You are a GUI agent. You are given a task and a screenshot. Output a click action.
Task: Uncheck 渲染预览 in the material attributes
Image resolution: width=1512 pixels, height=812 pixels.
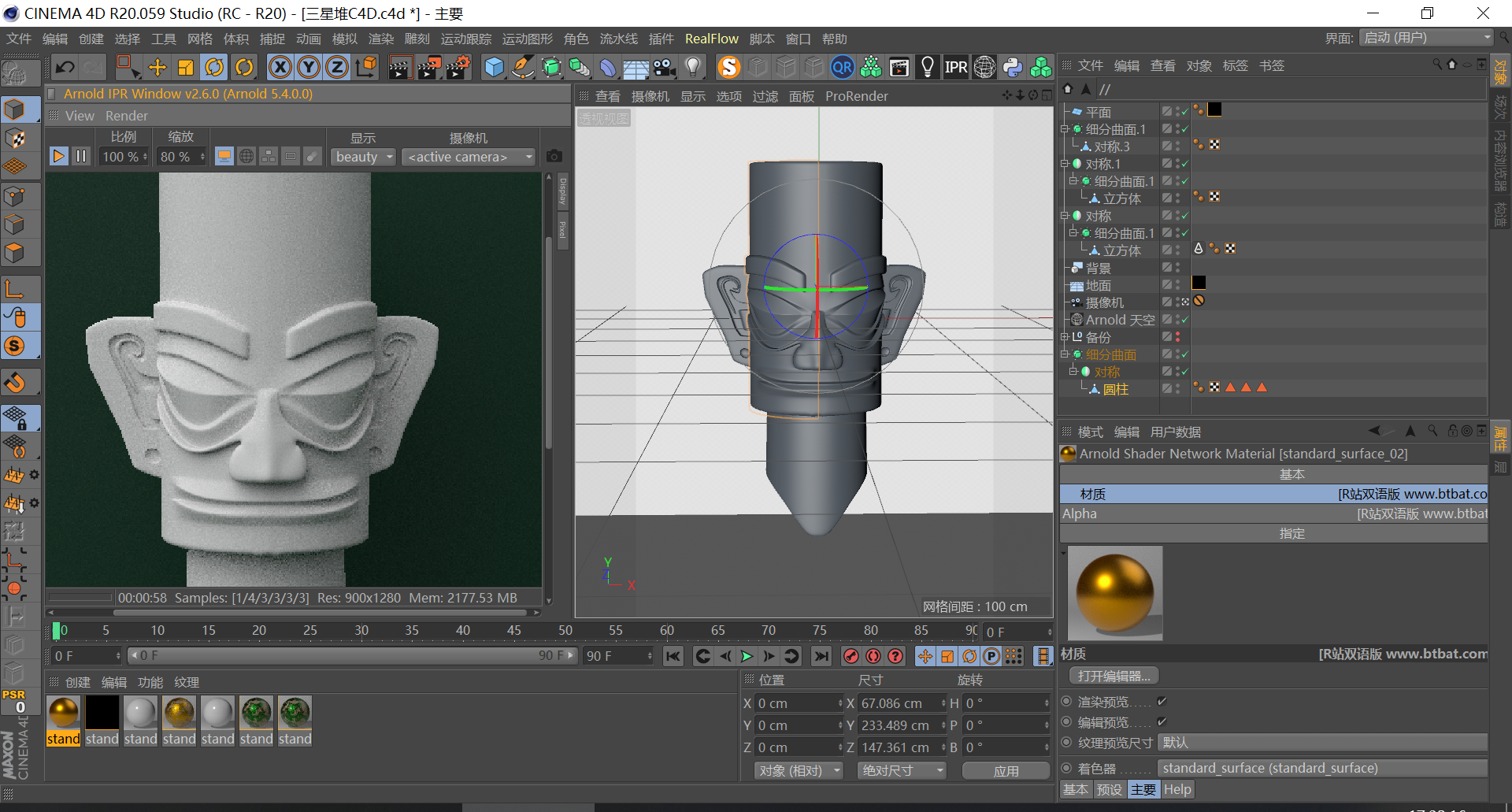1160,701
